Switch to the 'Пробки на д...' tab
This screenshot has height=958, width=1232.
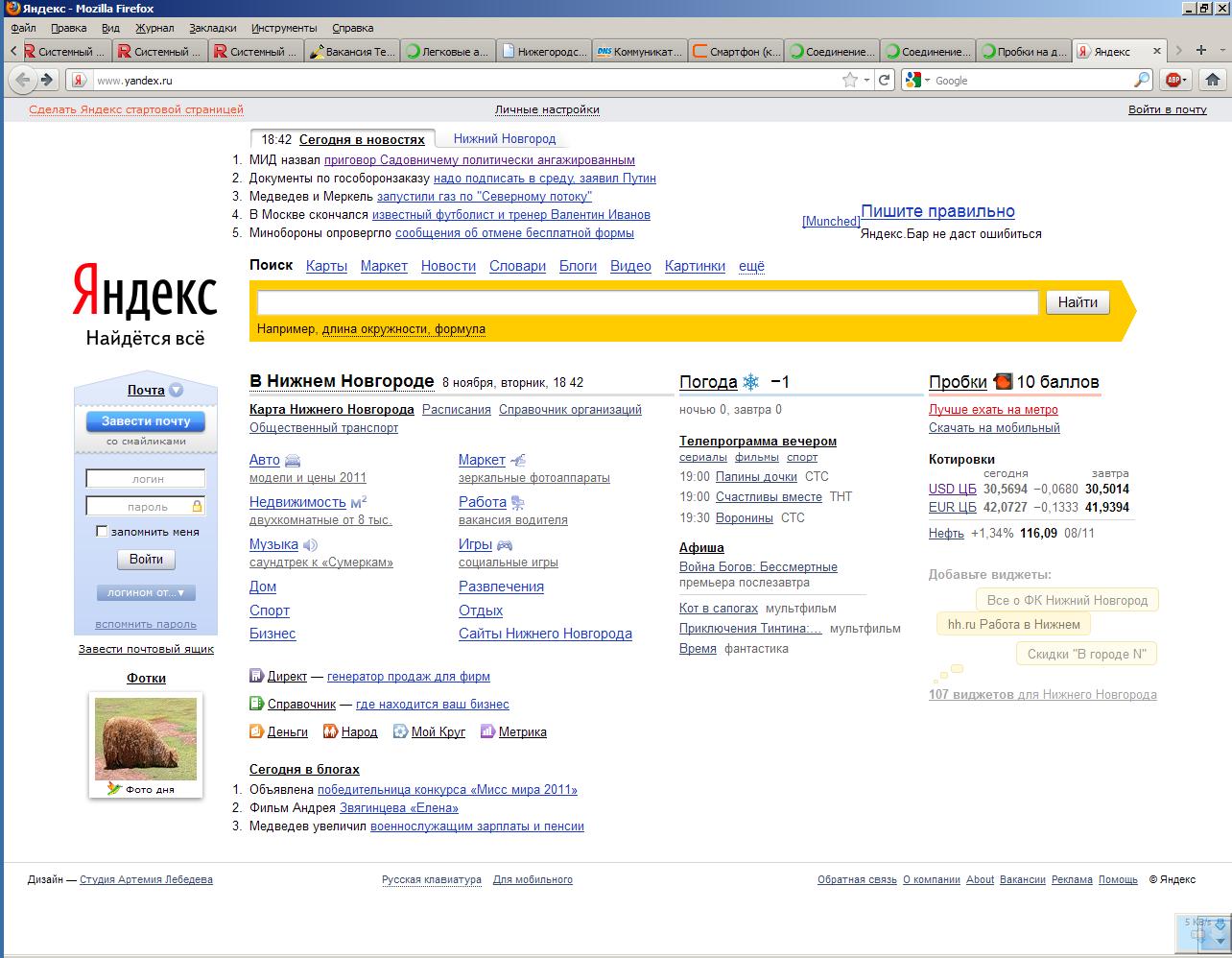1023,51
